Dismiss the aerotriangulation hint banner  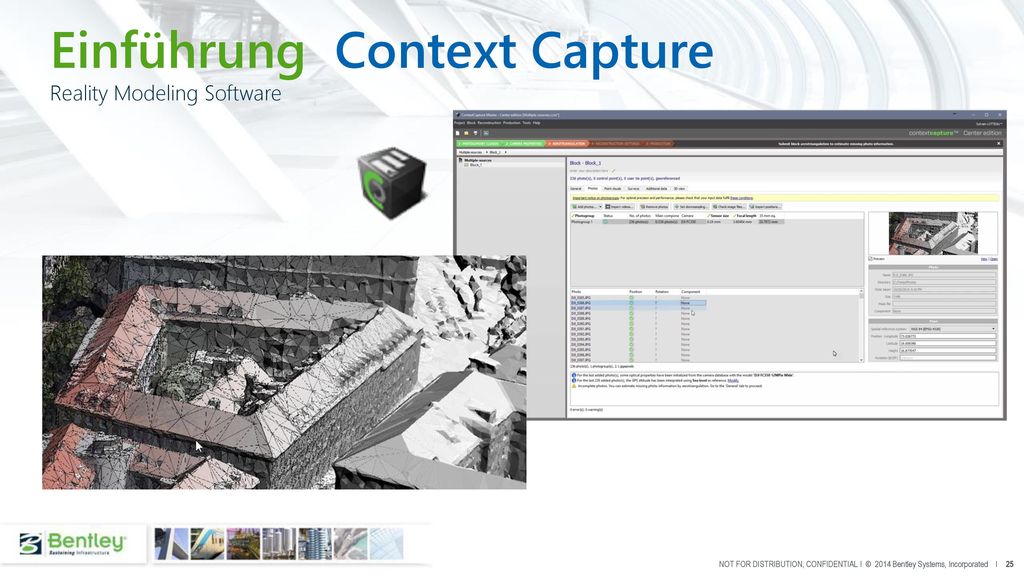pyautogui.click(x=999, y=144)
